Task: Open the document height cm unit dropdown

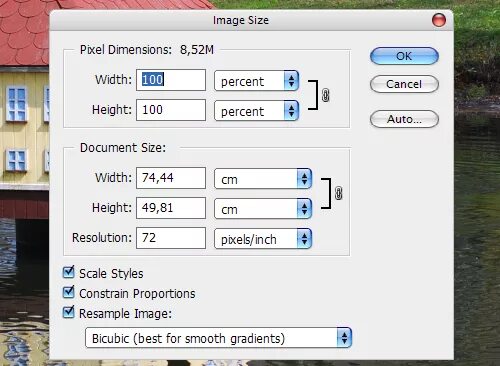Action: [x=263, y=209]
